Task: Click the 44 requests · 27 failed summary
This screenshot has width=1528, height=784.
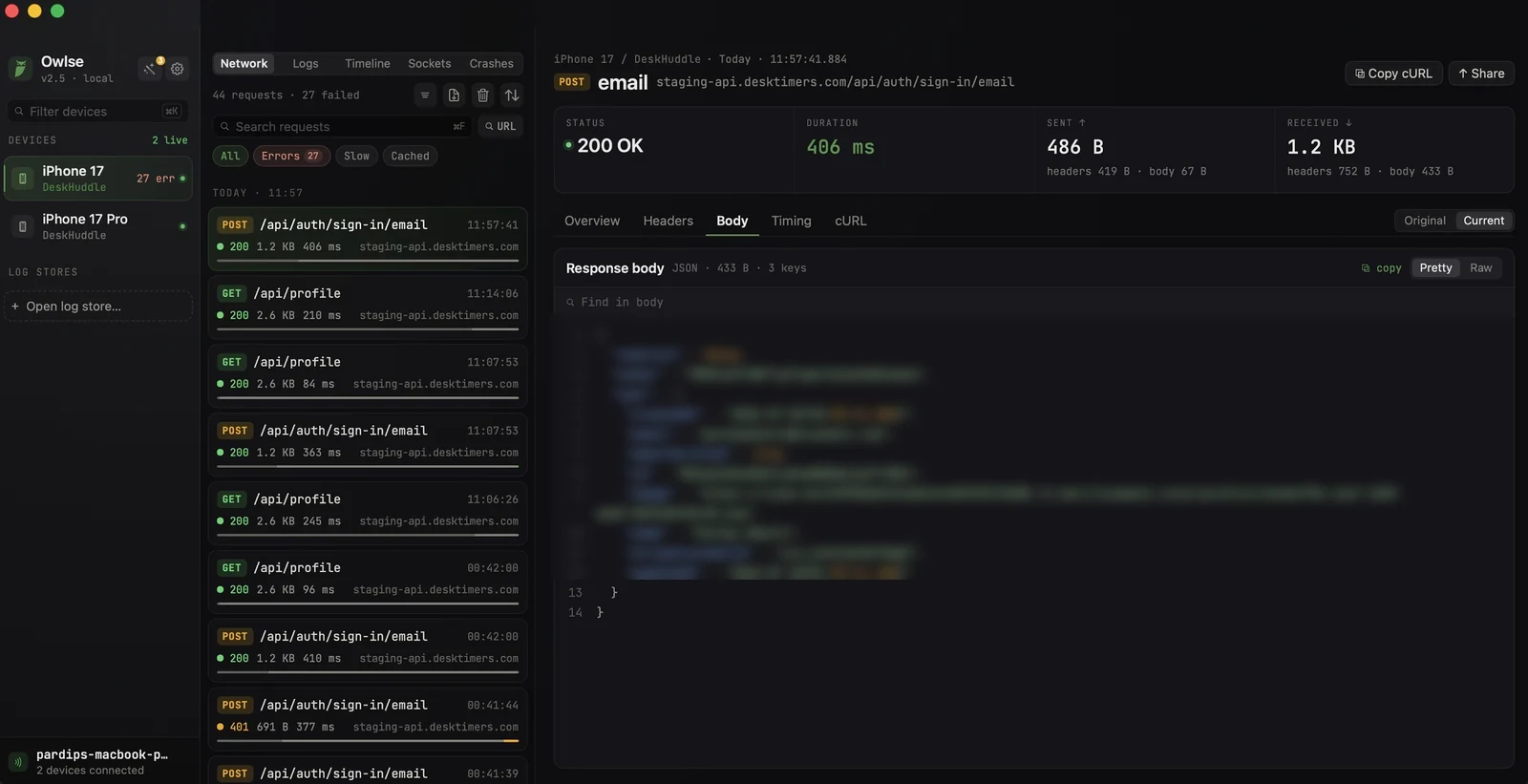Action: pyautogui.click(x=286, y=95)
